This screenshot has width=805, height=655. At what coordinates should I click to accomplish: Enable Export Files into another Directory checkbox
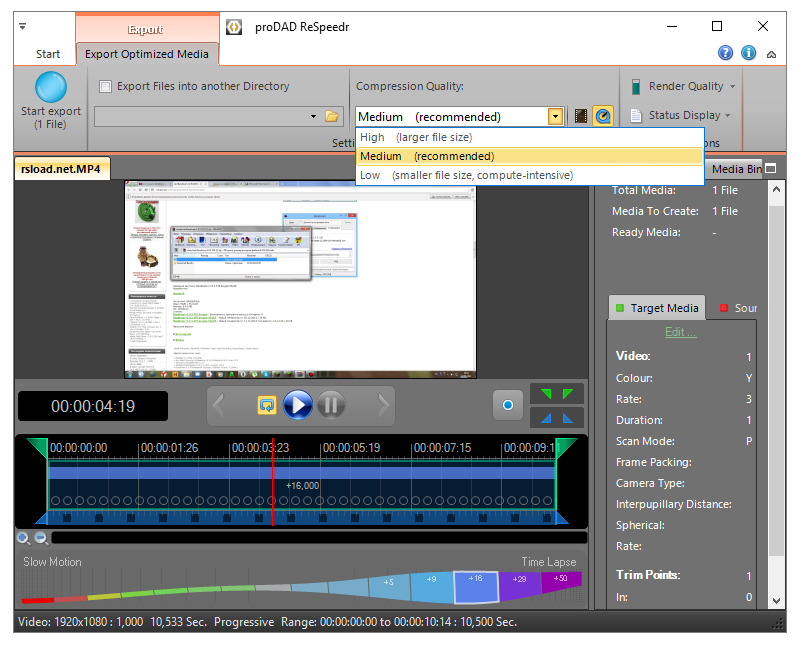click(x=105, y=86)
